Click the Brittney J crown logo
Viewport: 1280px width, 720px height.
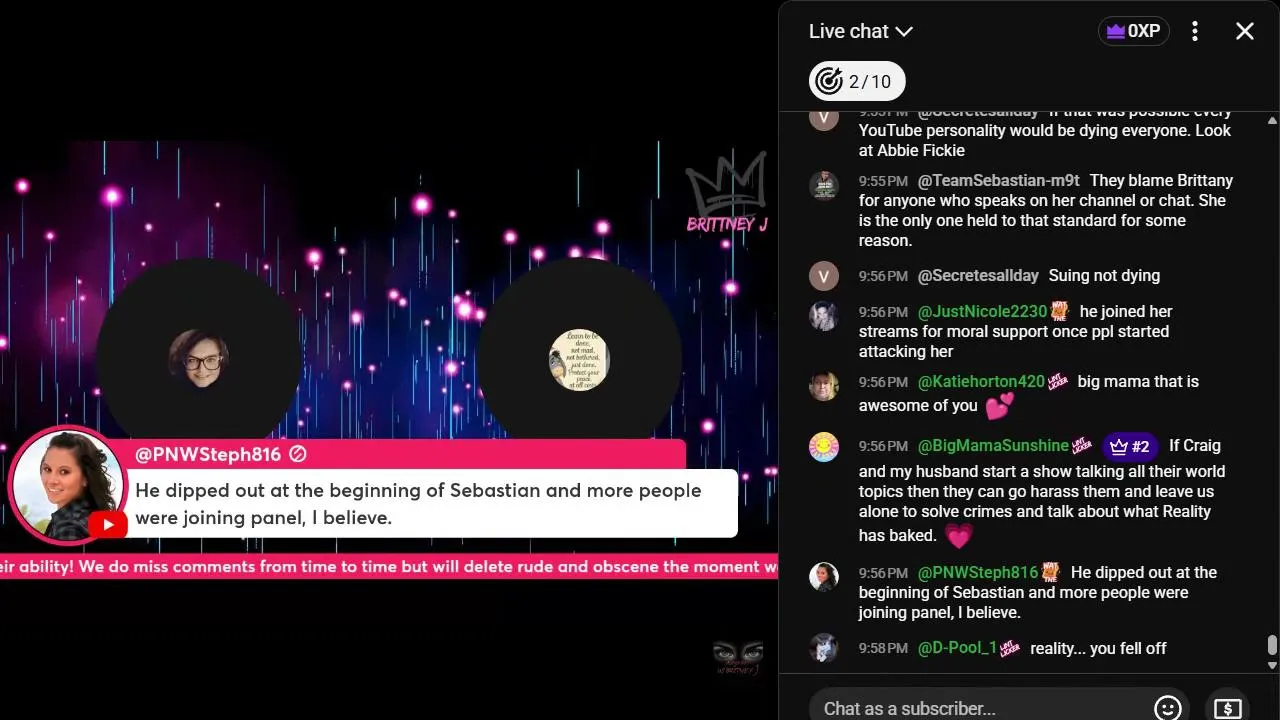(727, 192)
